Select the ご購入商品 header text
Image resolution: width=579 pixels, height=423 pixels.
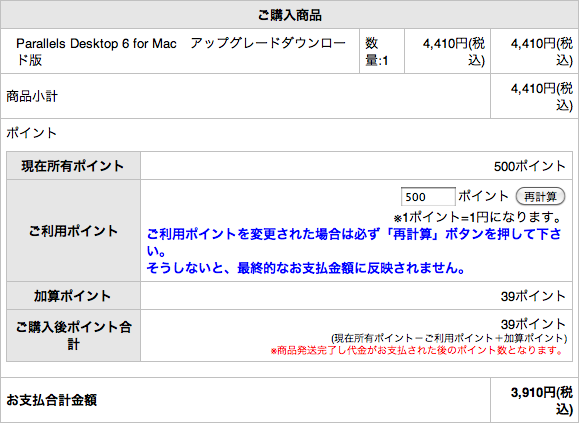(290, 15)
